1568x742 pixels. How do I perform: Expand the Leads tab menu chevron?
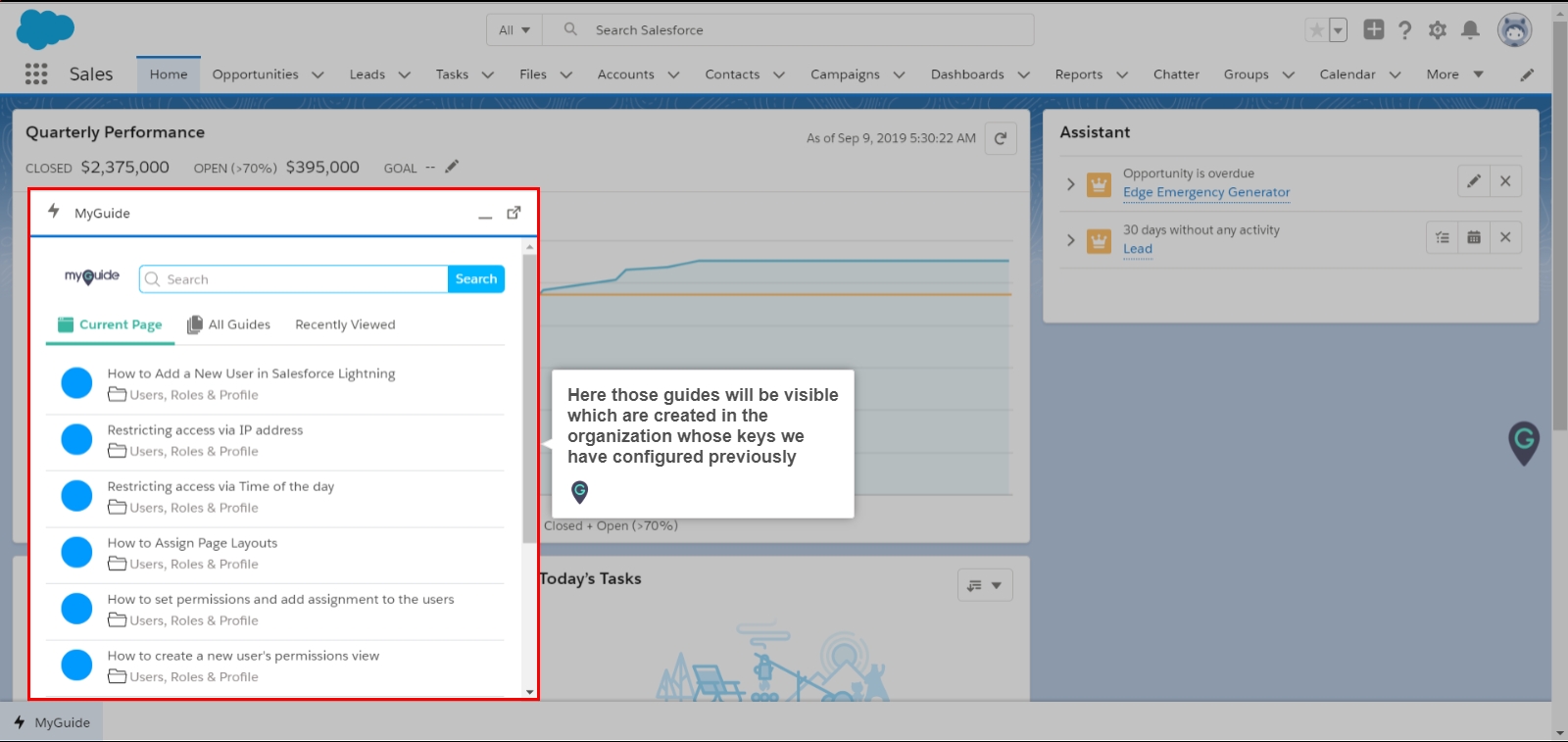point(404,74)
